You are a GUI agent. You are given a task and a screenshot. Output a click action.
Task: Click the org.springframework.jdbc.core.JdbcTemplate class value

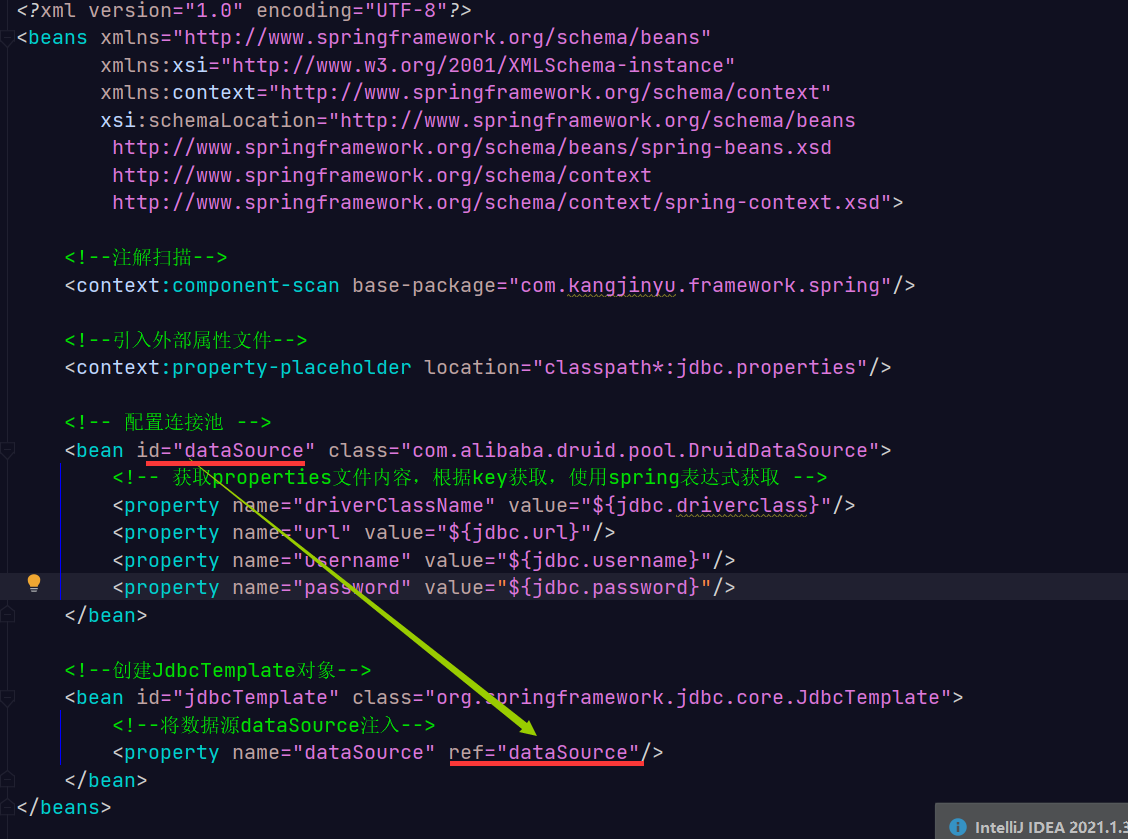pyautogui.click(x=688, y=697)
